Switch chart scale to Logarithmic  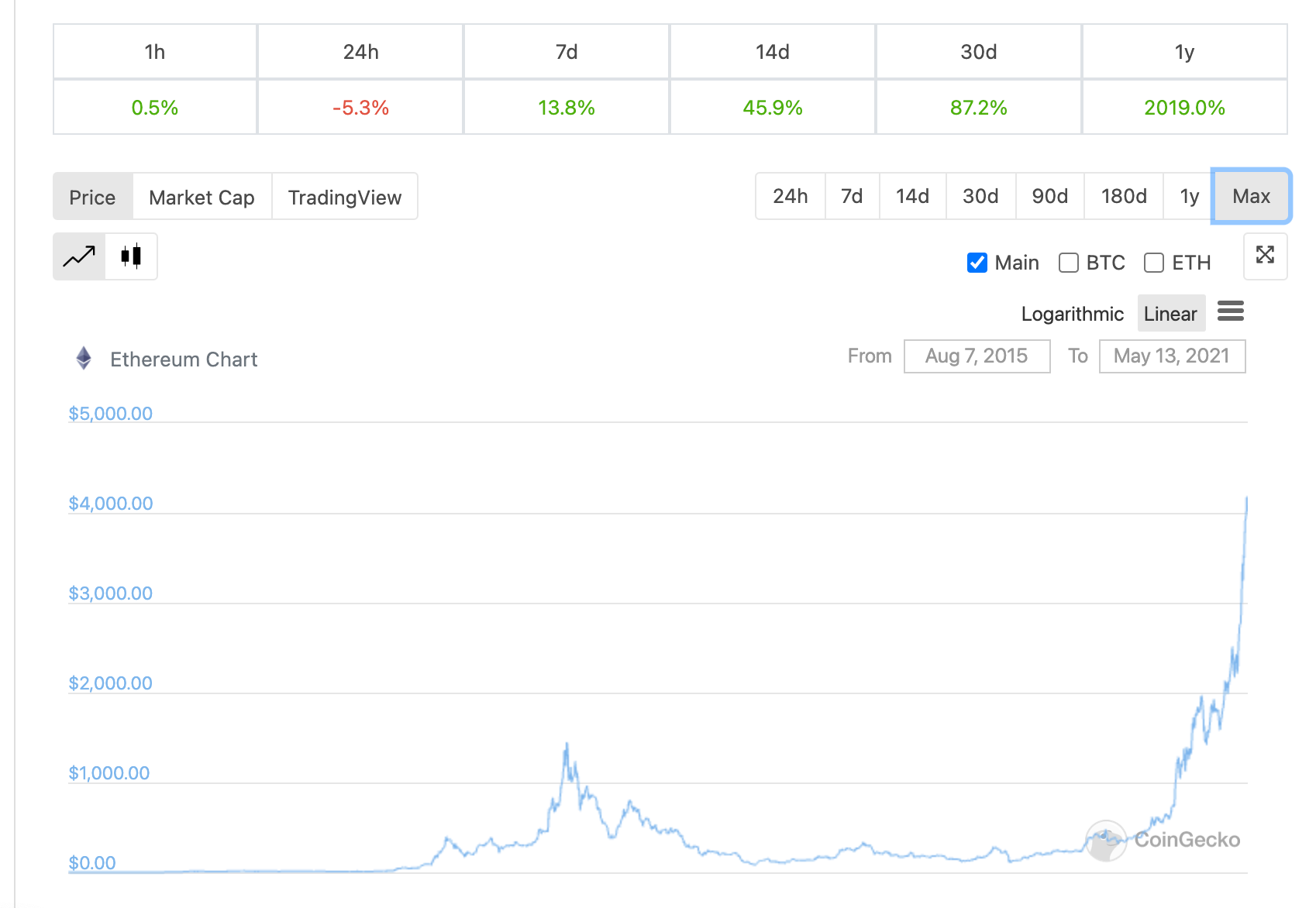(x=1072, y=314)
